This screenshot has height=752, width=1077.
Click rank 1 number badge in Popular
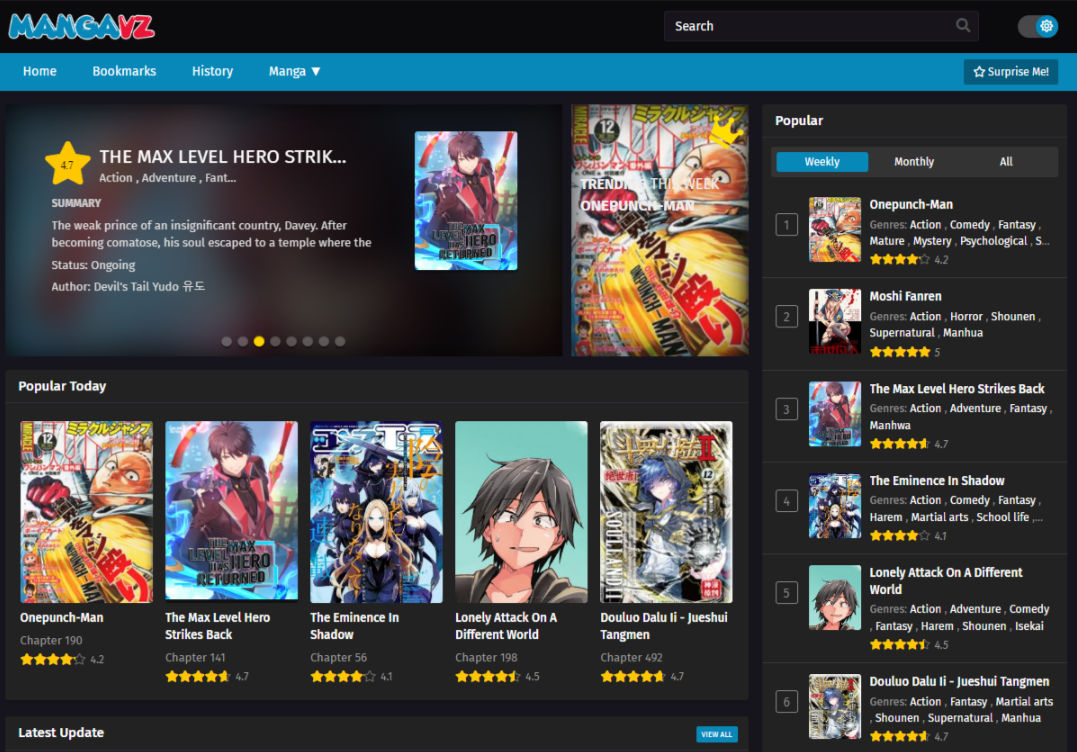coord(787,226)
